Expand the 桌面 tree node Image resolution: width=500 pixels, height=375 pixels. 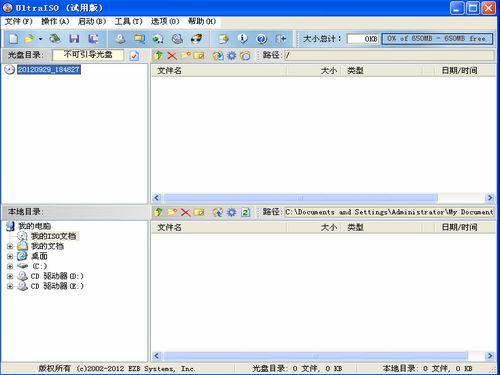[10, 256]
